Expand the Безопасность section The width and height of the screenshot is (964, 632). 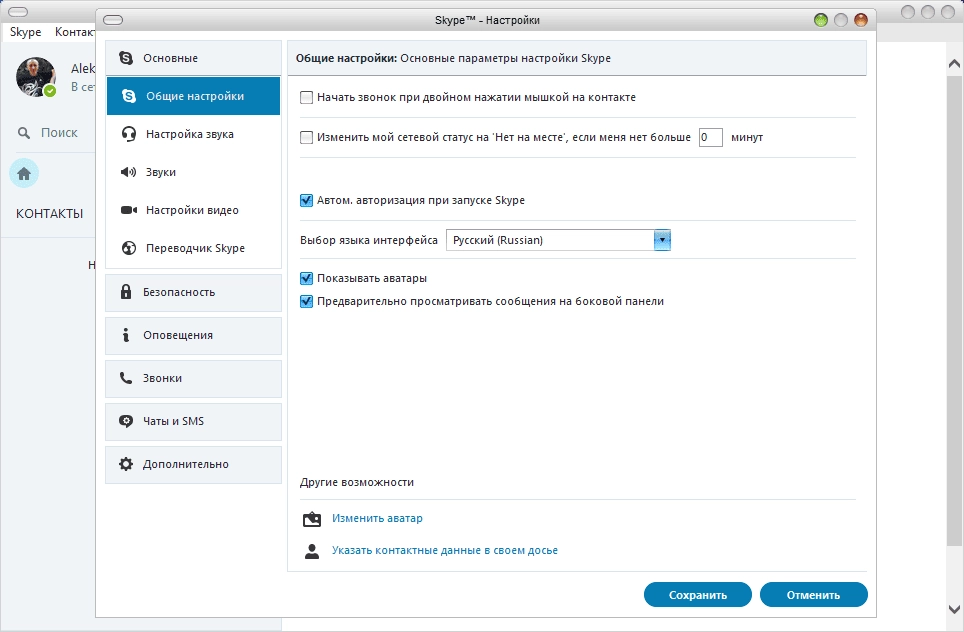point(193,292)
